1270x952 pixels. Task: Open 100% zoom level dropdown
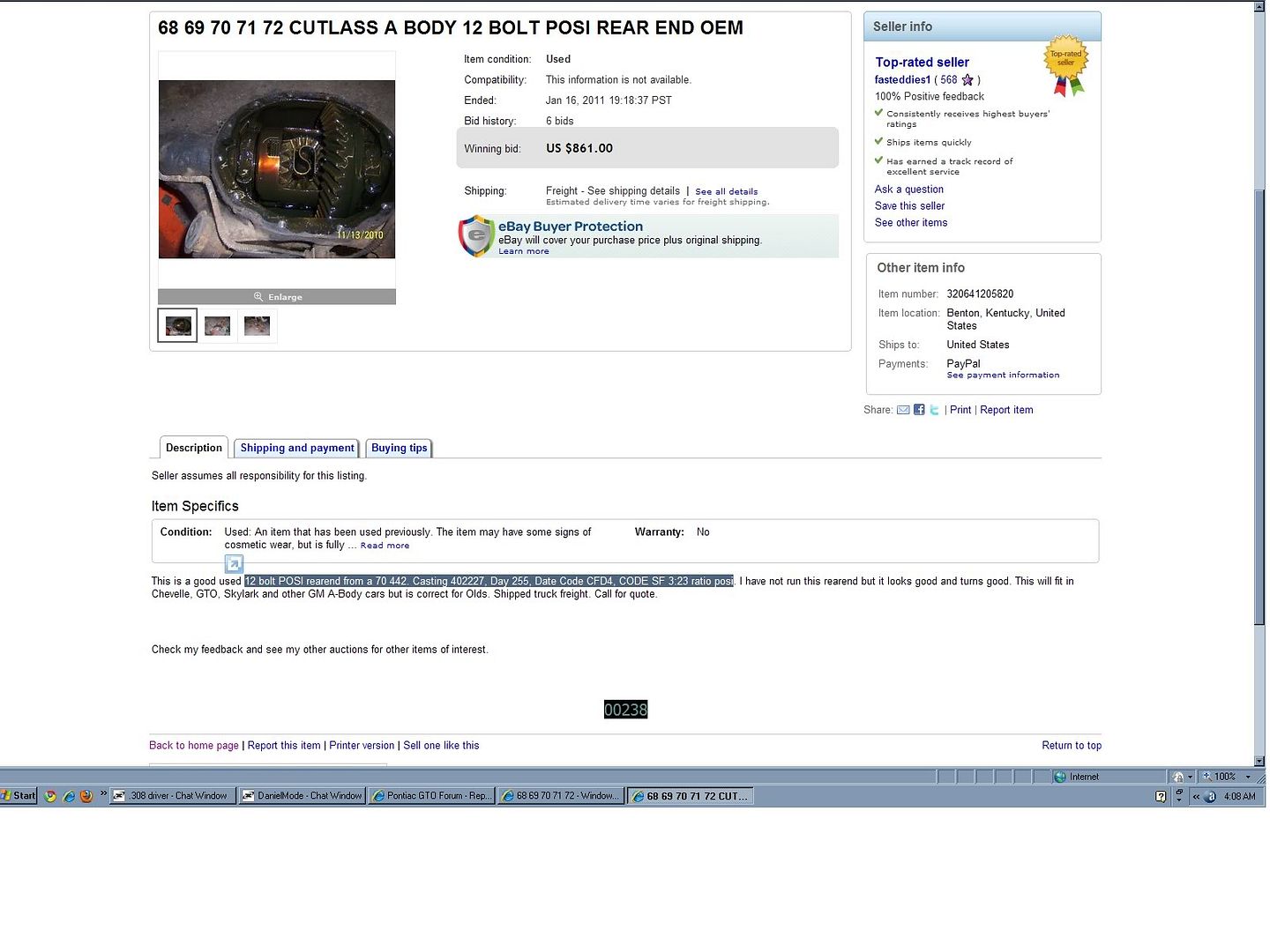(1248, 777)
